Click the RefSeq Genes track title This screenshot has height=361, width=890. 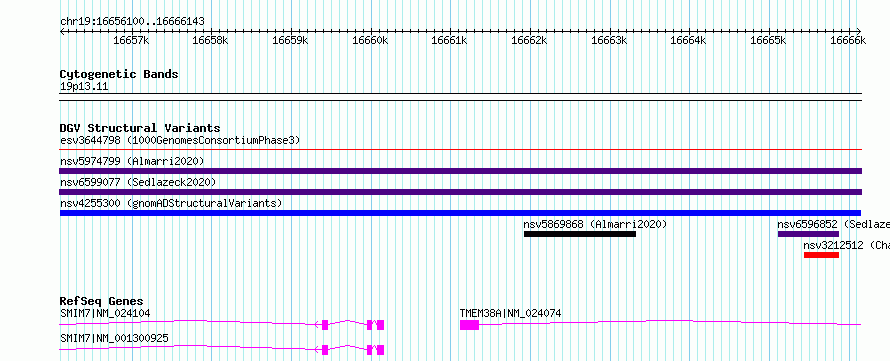[x=102, y=301]
